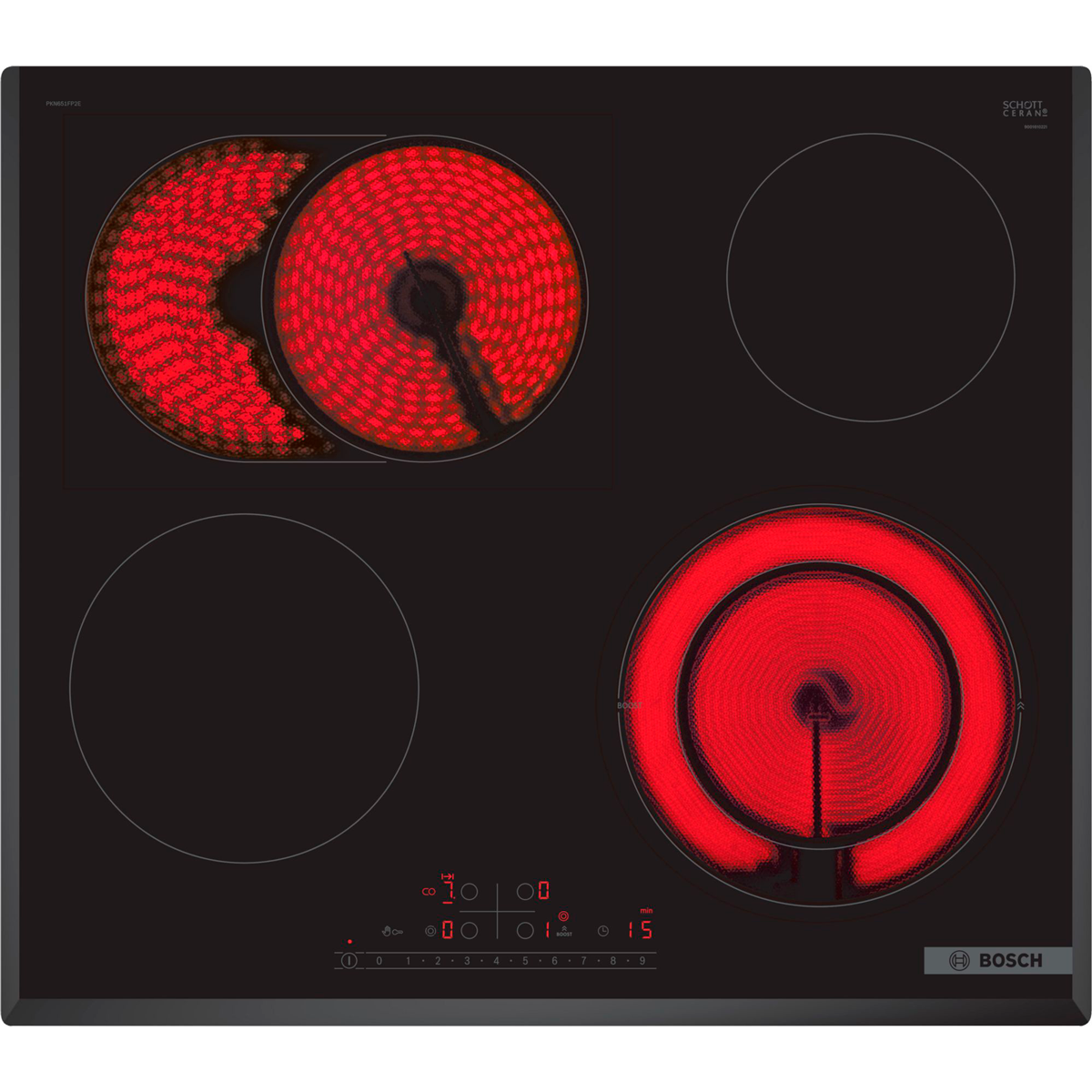Click the unlit front-left cooking zone
This screenshot has width=1092, height=1092.
(244, 688)
